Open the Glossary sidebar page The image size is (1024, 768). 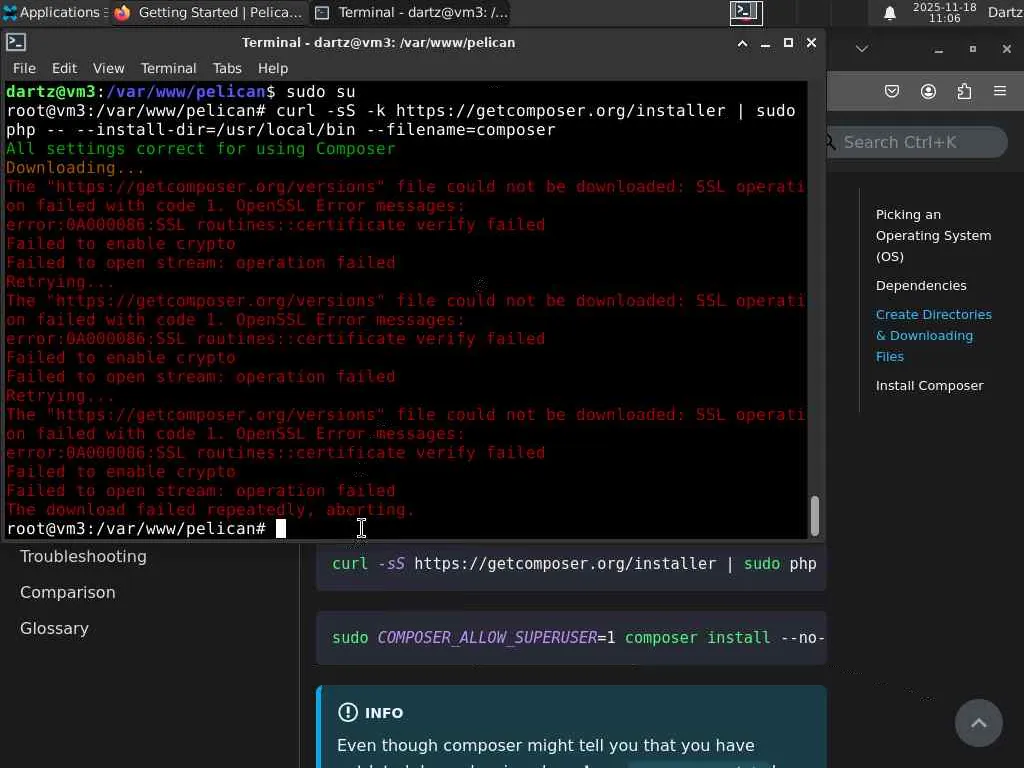click(54, 628)
